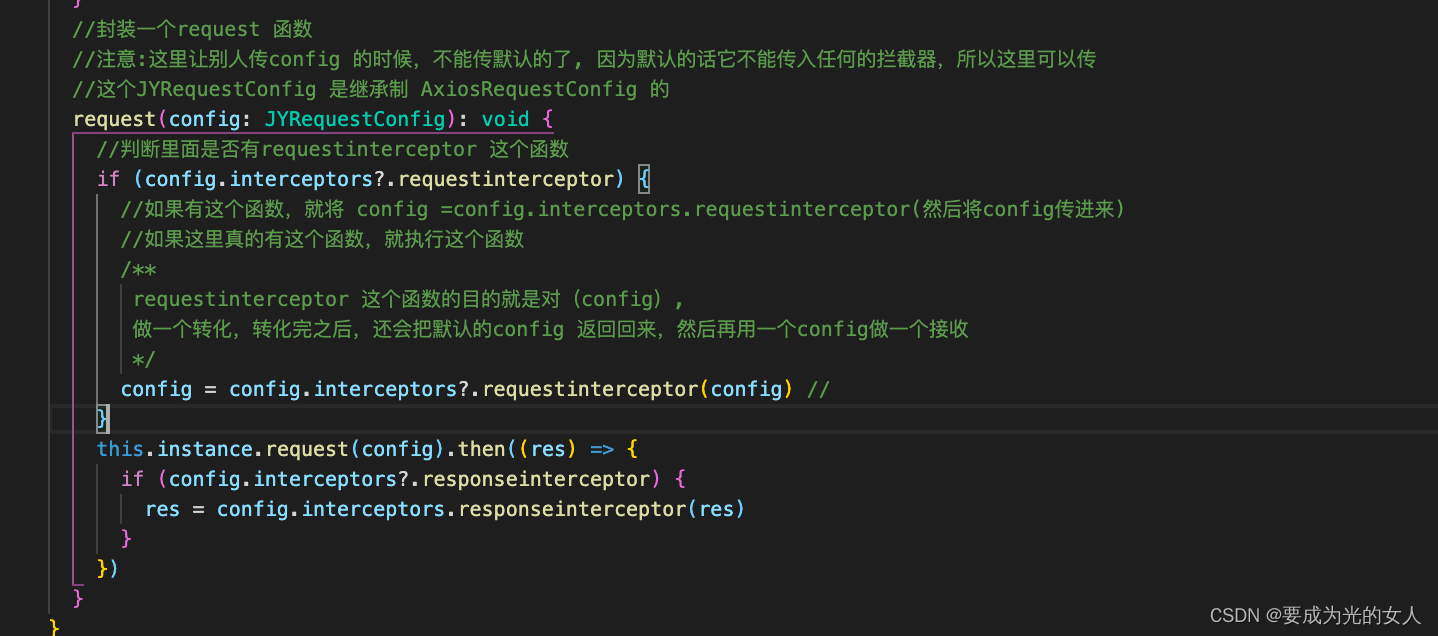Click the res variable being assigned
This screenshot has width=1438, height=636.
click(x=162, y=509)
